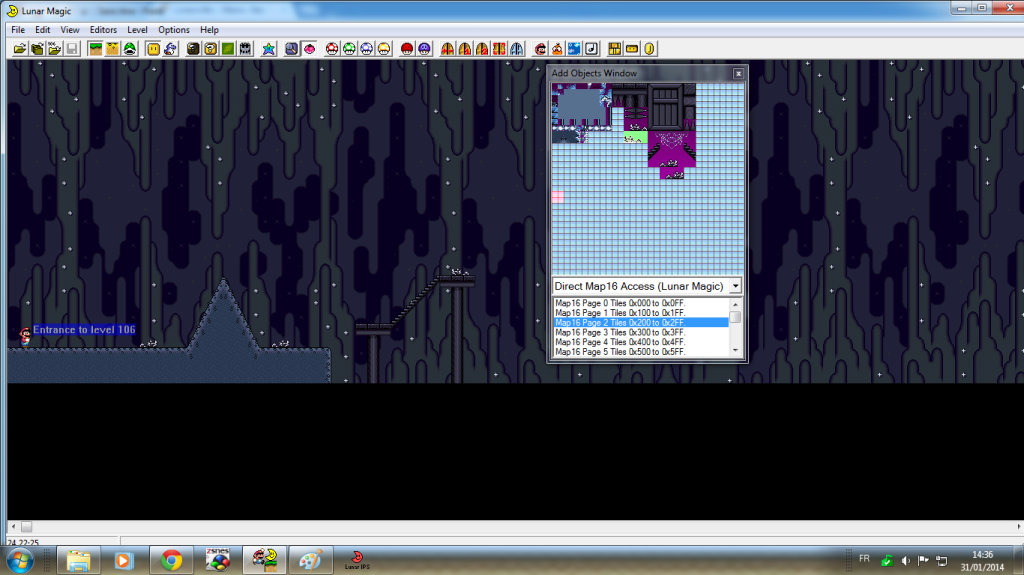This screenshot has width=1024, height=575.
Task: Click the yellow four-block grid icon
Action: 615,49
